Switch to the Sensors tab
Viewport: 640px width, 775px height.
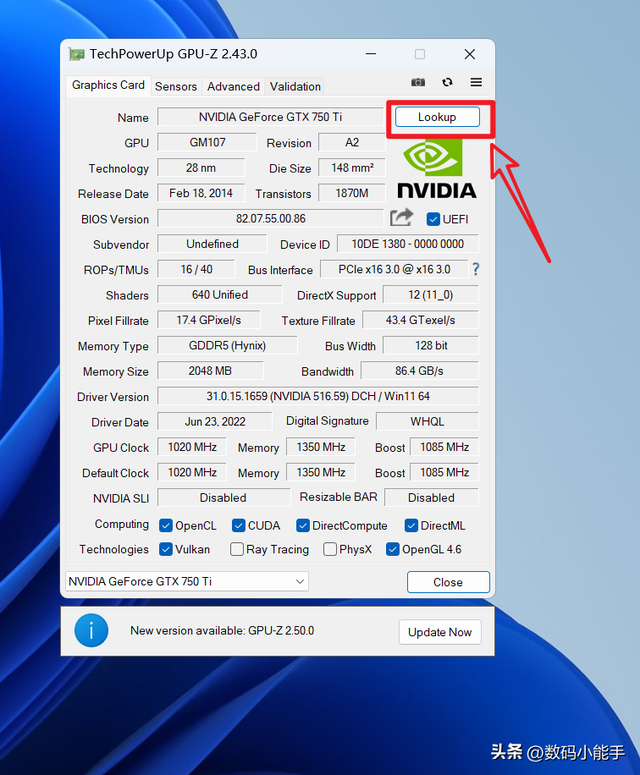176,87
